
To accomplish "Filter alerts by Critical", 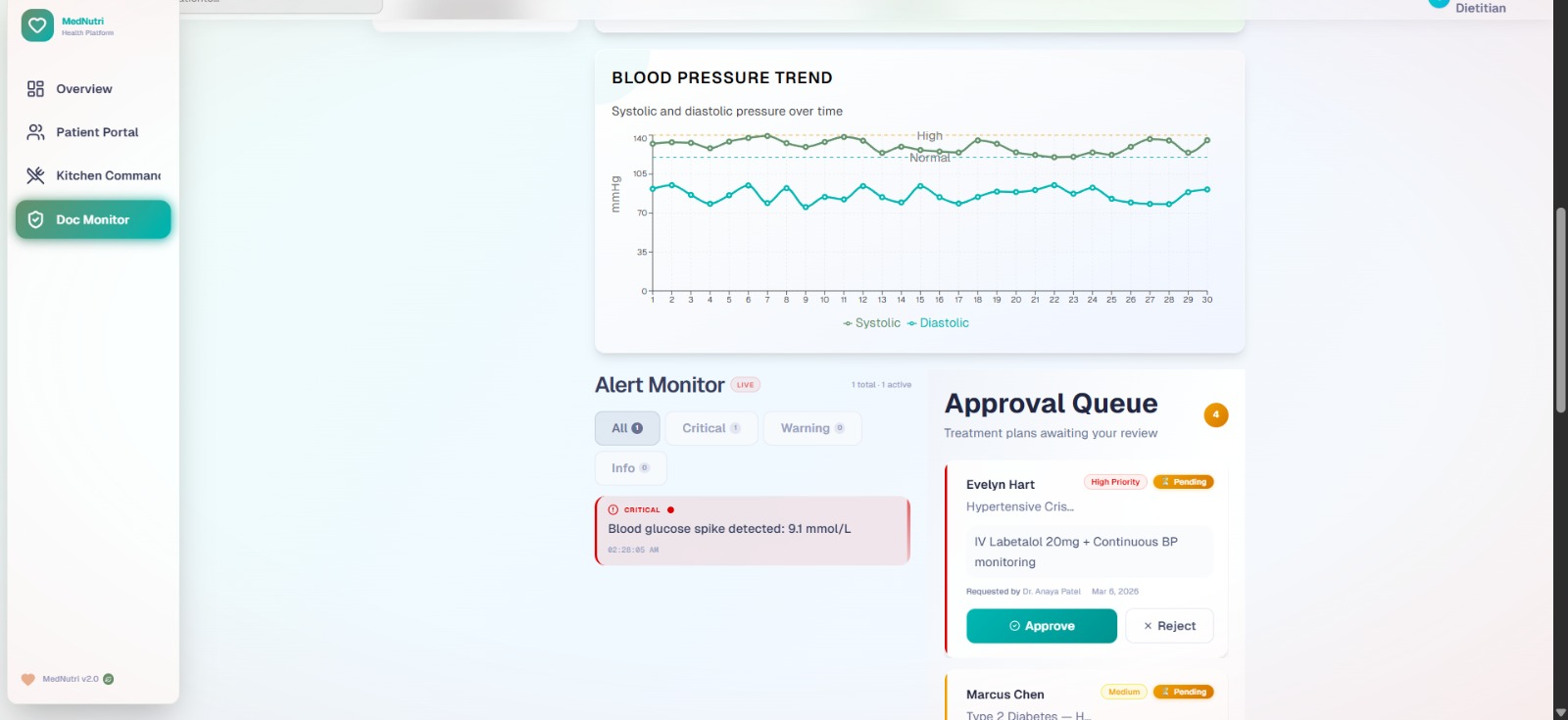I will tap(711, 428).
